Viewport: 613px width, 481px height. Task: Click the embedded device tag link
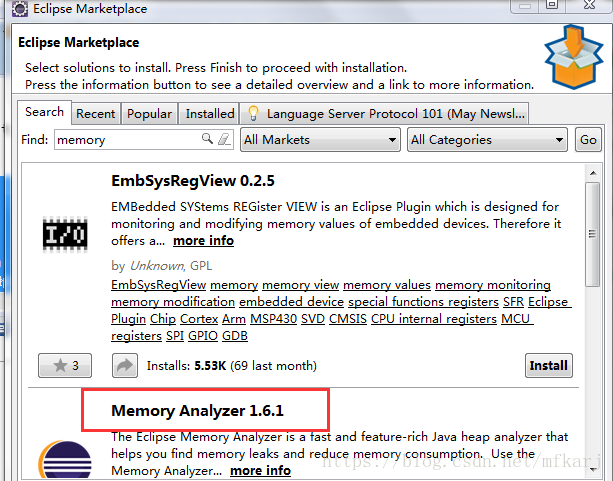pos(291,302)
